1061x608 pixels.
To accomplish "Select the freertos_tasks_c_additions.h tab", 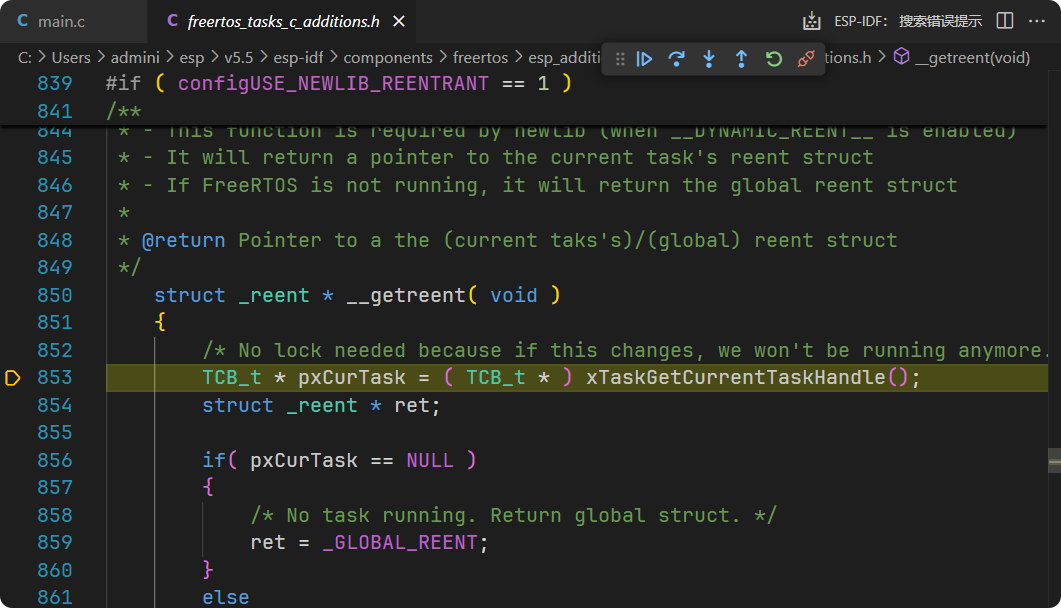I will click(x=282, y=21).
